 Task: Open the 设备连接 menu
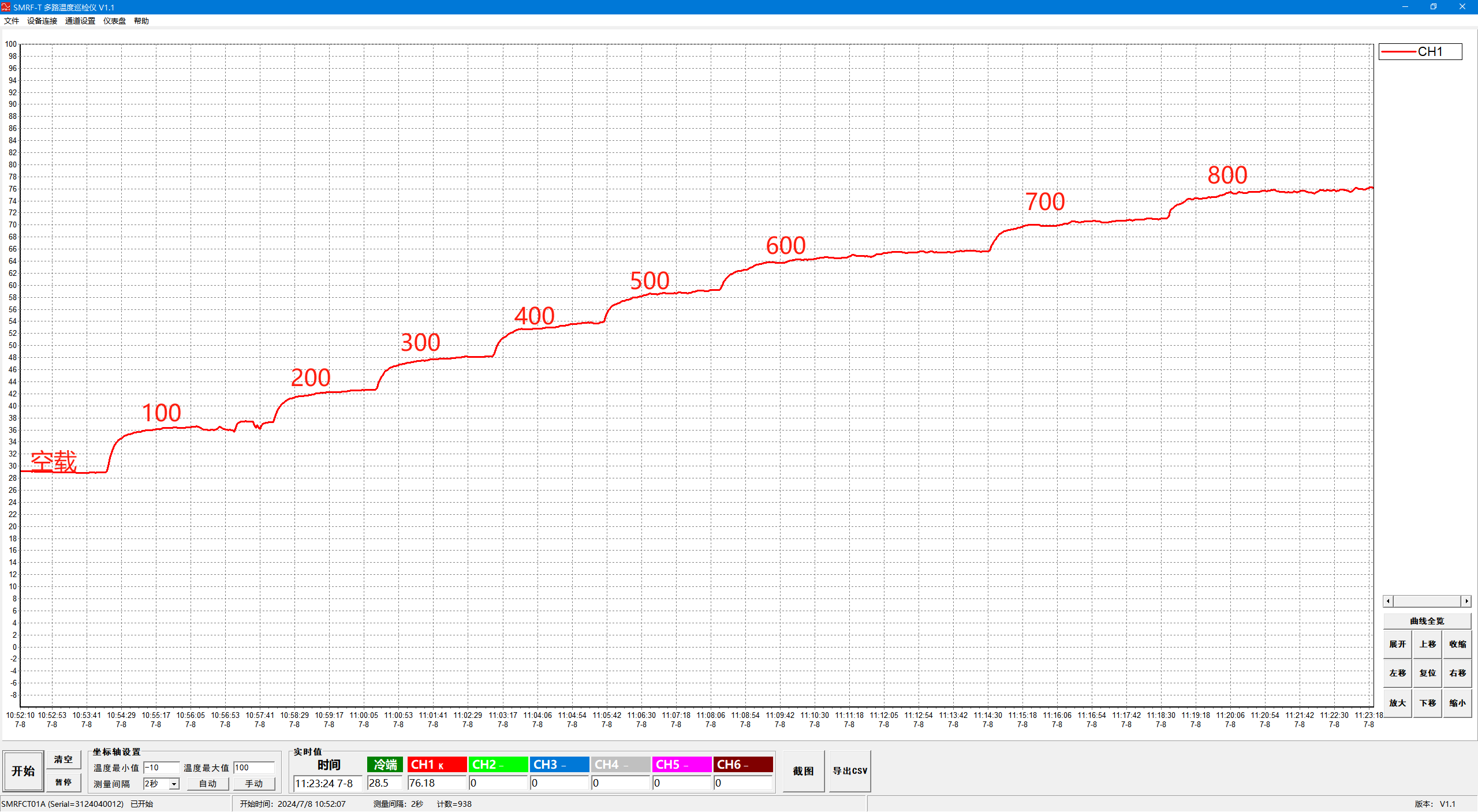42,21
